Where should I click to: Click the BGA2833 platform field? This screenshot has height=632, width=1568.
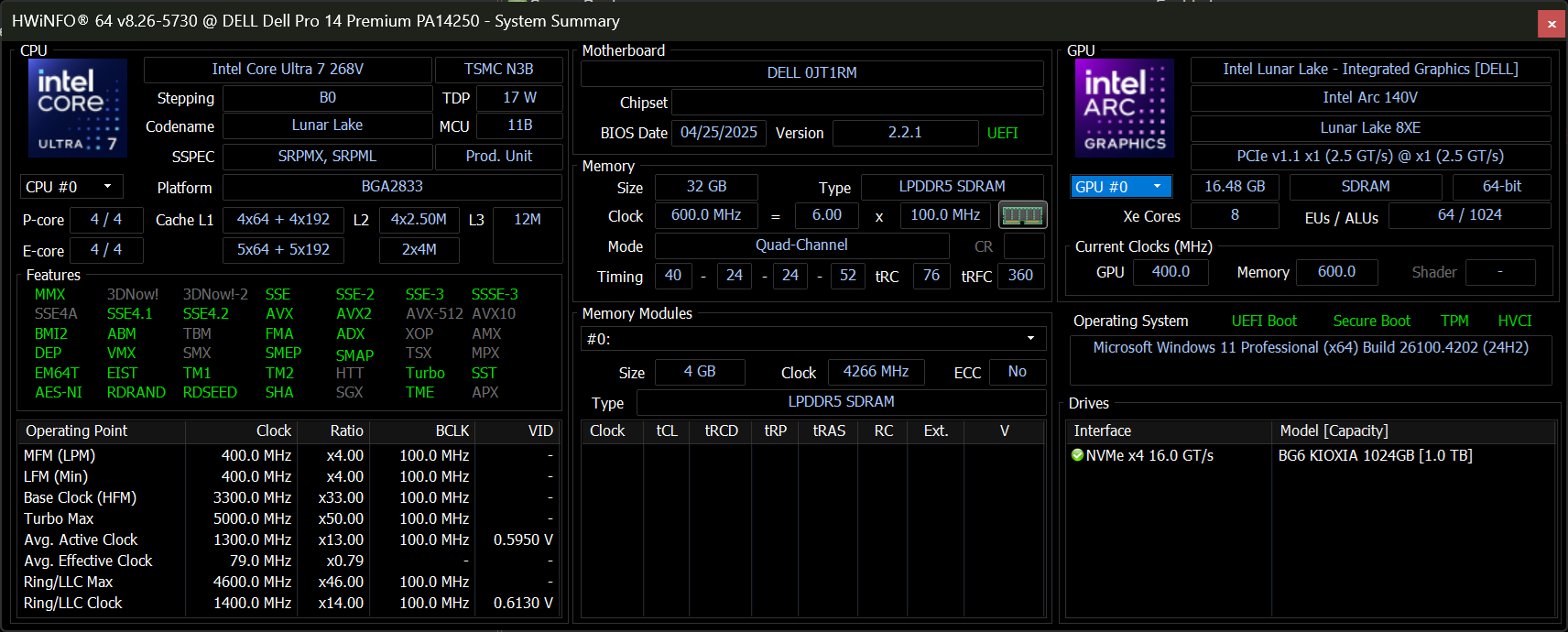[x=392, y=187]
